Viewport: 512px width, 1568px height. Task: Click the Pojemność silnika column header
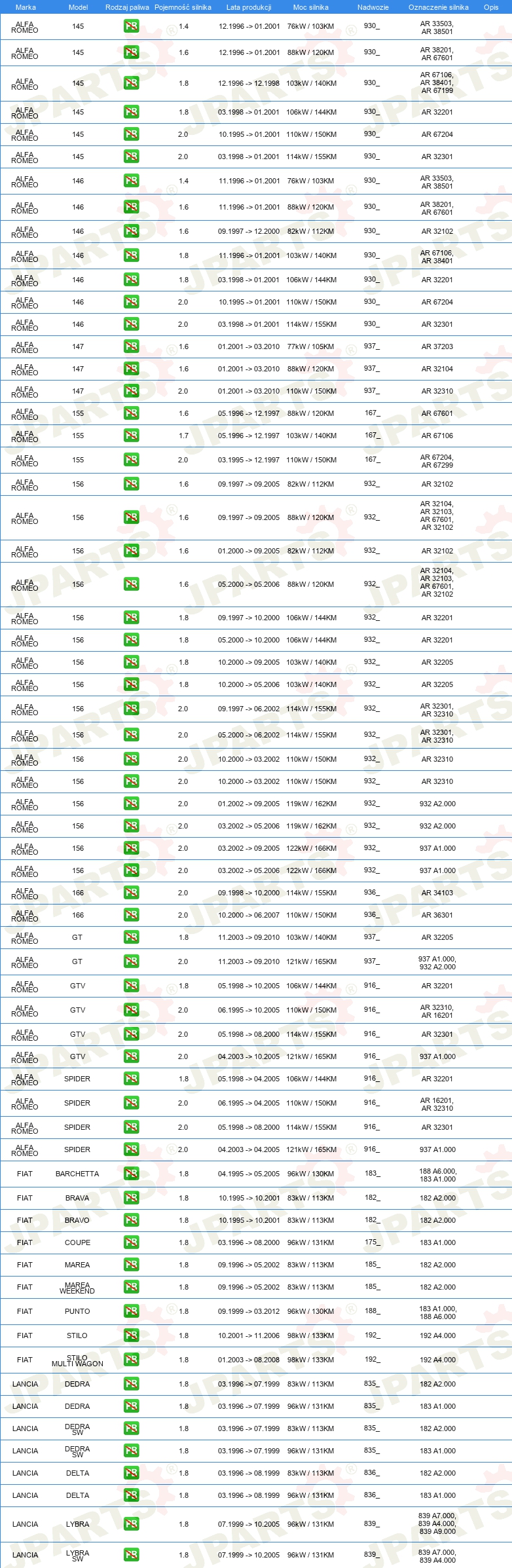[183, 7]
